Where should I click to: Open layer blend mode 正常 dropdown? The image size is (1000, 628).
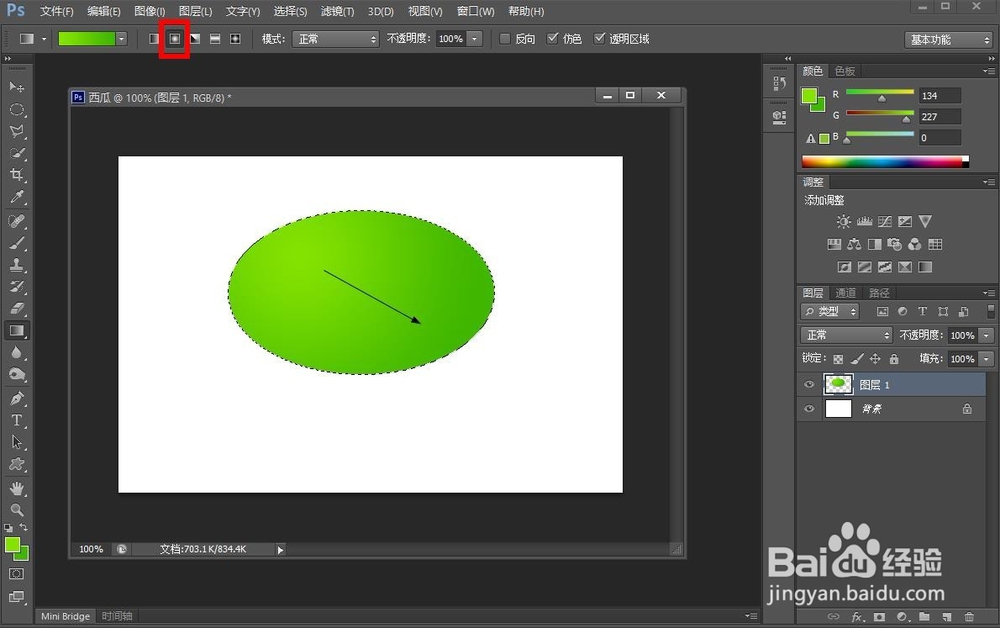click(x=846, y=335)
